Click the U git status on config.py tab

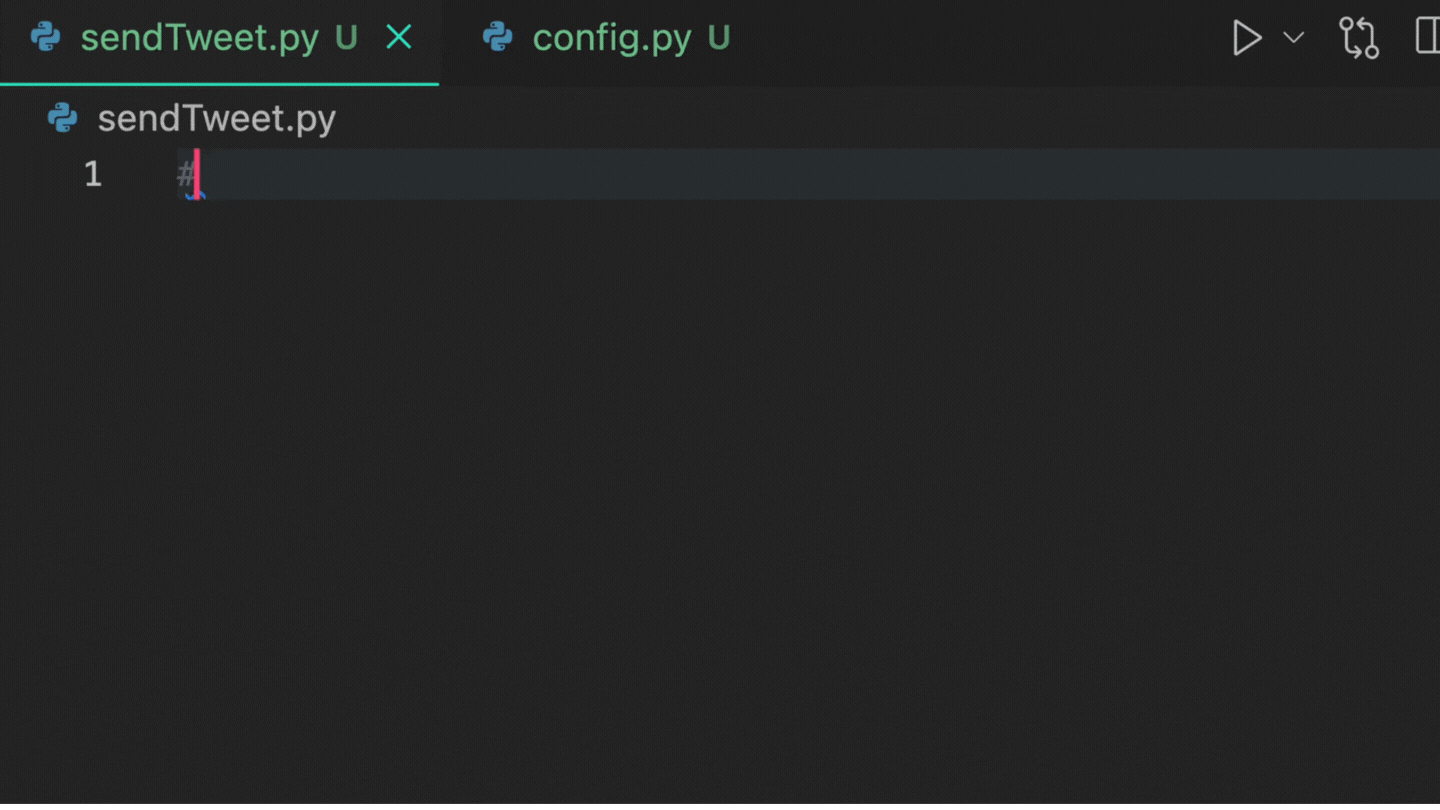(718, 38)
